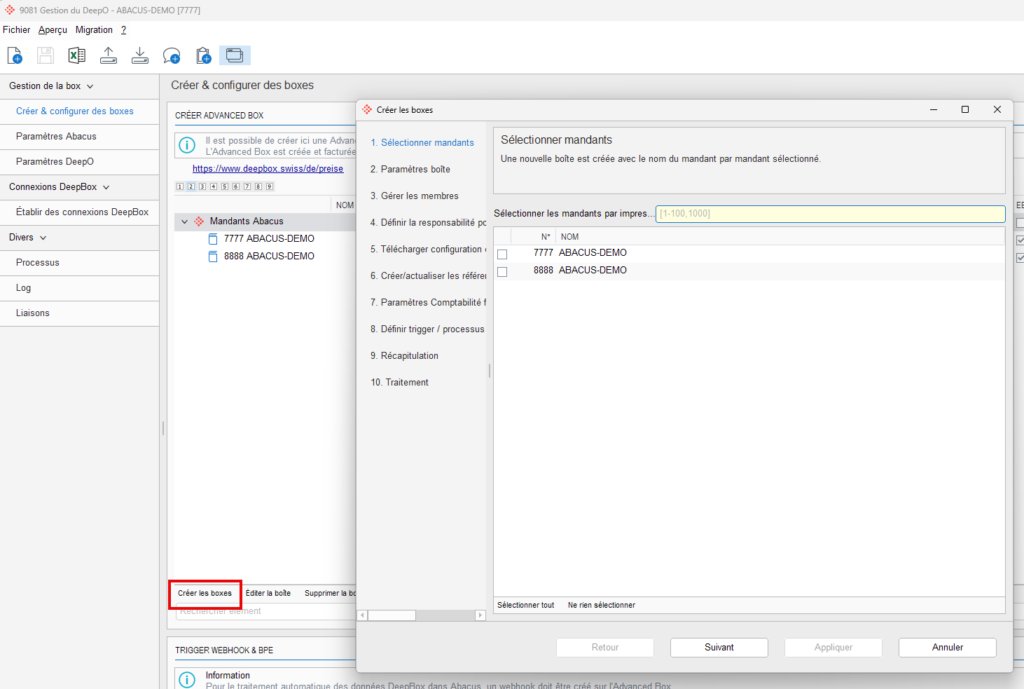Collapse the Mandants Abacus tree node
This screenshot has width=1024, height=689.
tap(184, 221)
